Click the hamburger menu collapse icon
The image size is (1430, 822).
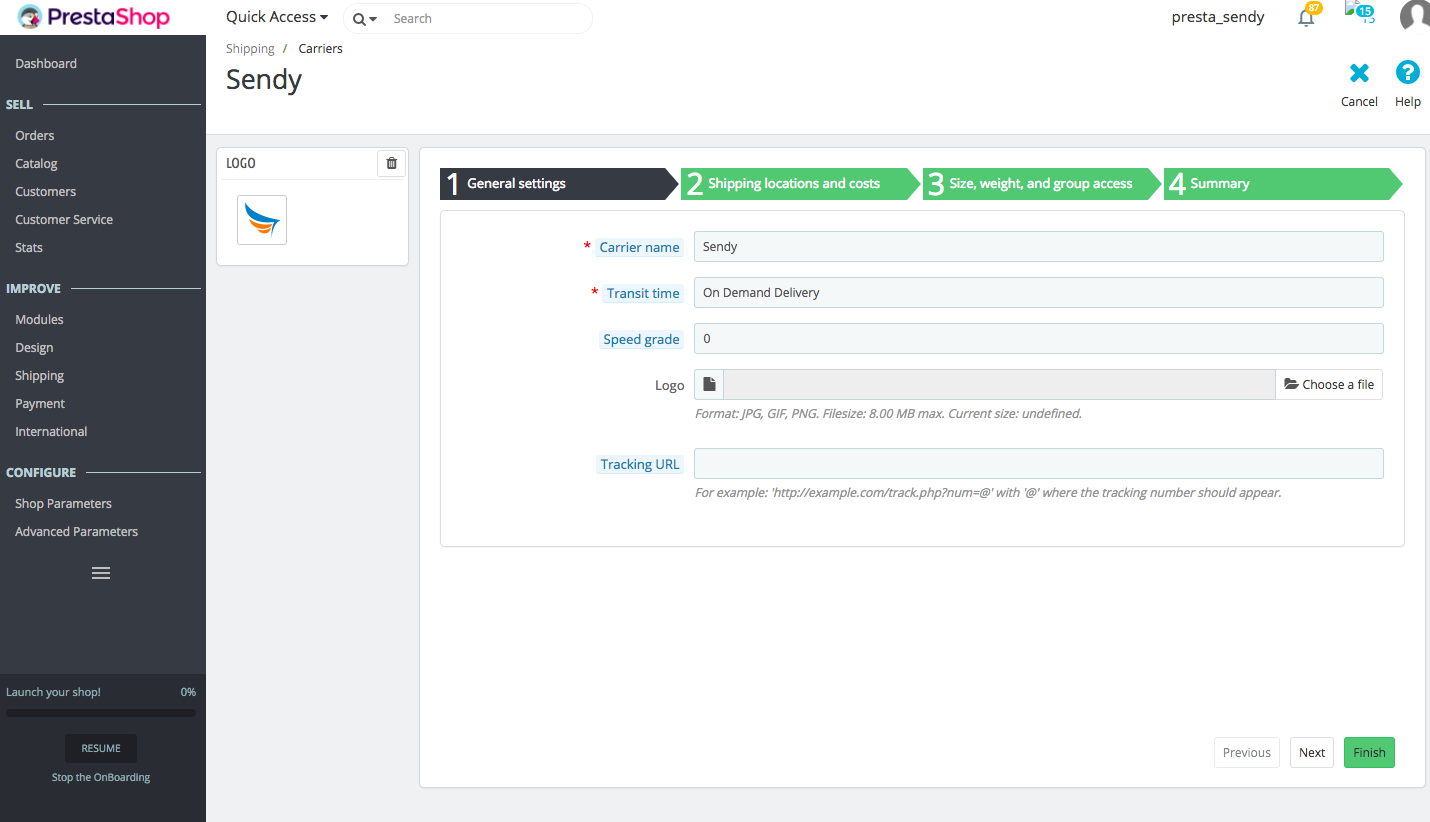(101, 573)
